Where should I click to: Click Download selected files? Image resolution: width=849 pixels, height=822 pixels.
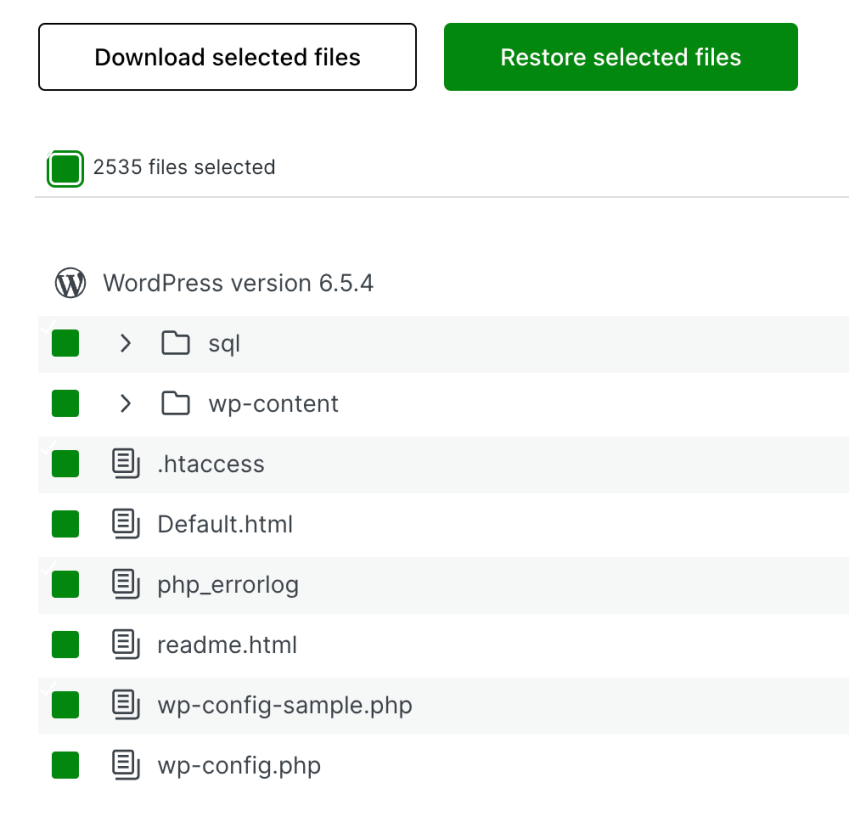(227, 57)
